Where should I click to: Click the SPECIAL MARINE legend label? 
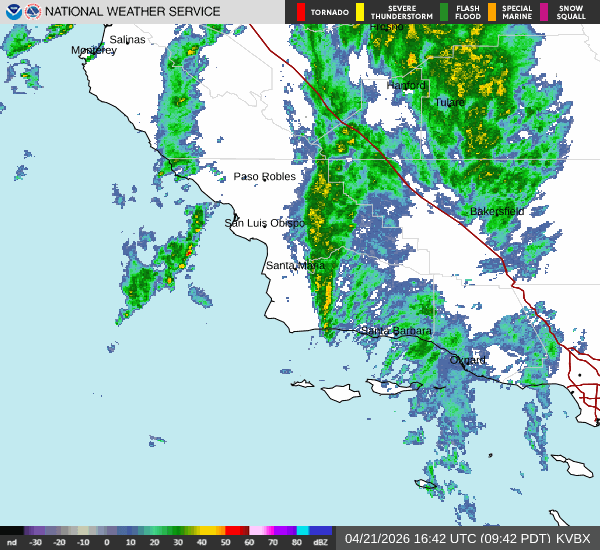(517, 12)
